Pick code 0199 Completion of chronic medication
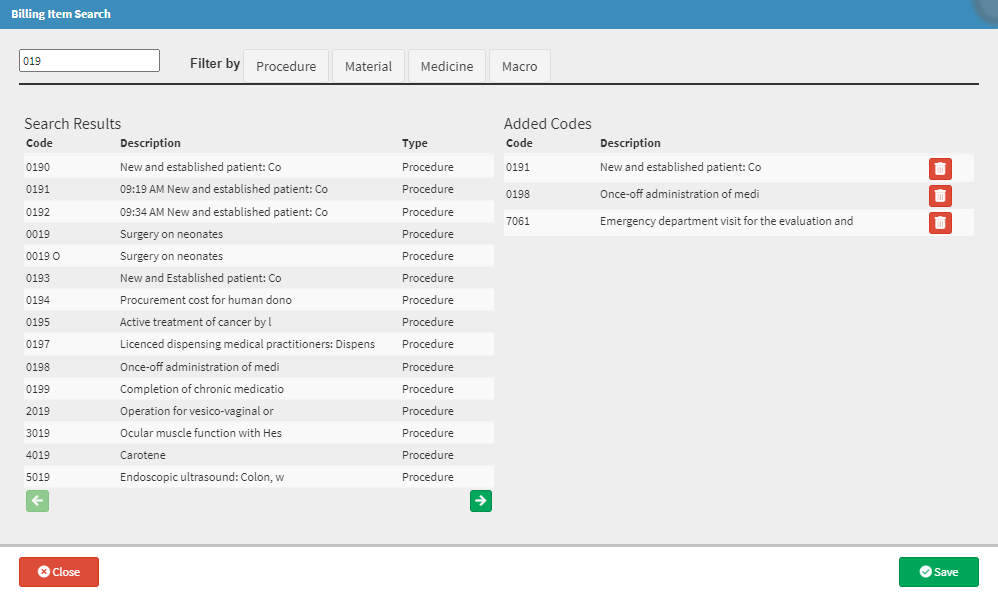Image resolution: width=998 pixels, height=597 pixels. tap(258, 388)
